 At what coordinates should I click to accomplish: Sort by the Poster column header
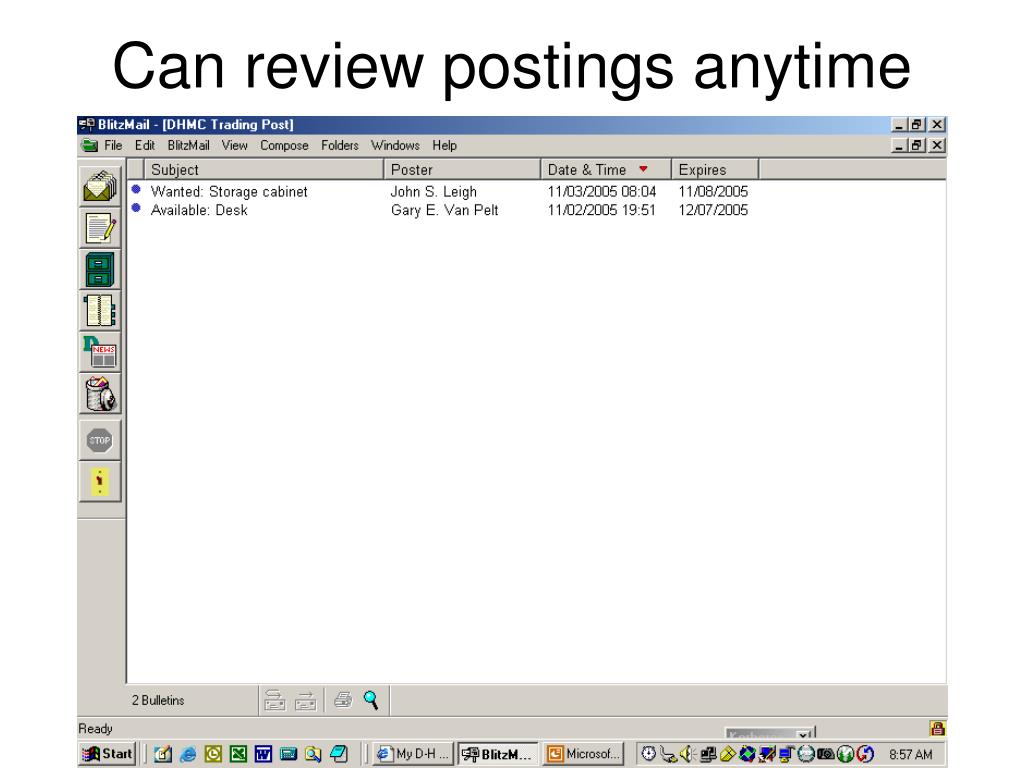click(x=462, y=169)
